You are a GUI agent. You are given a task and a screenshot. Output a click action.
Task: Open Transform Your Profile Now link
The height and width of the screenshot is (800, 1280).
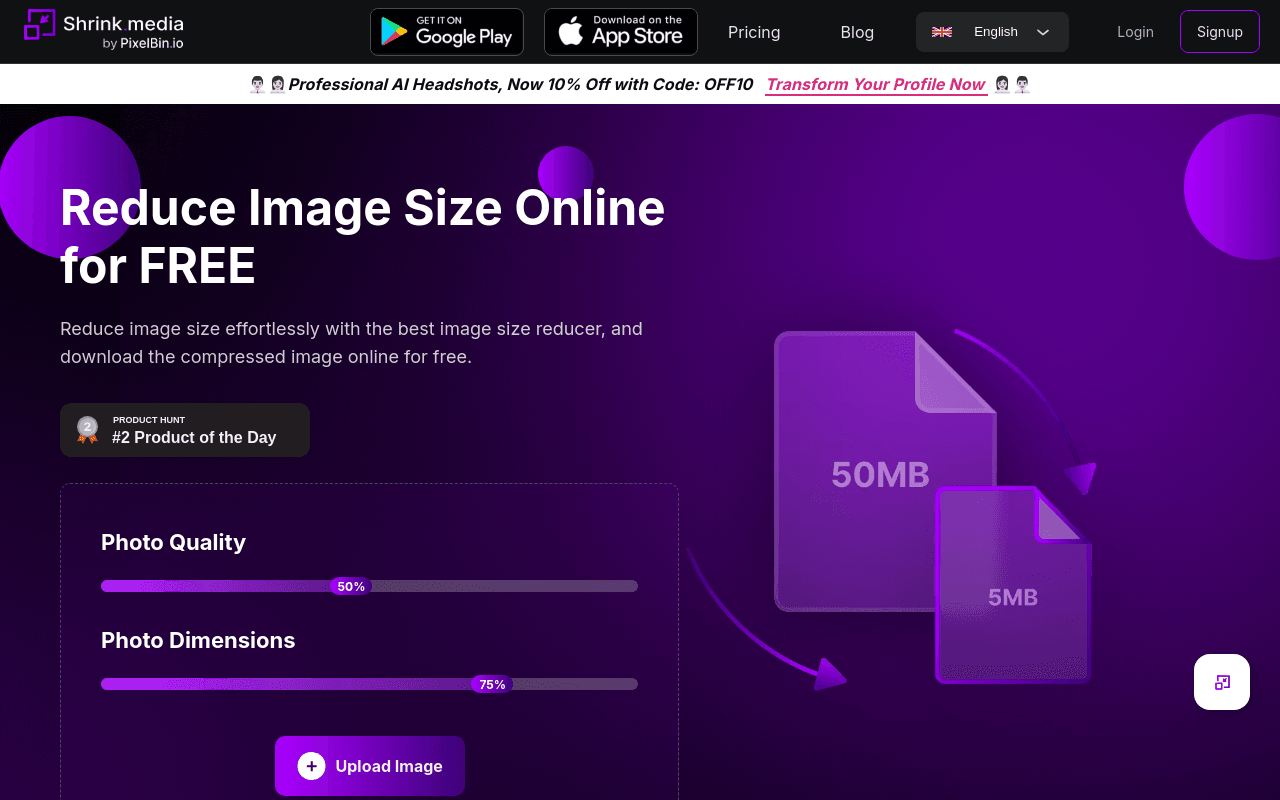point(876,84)
